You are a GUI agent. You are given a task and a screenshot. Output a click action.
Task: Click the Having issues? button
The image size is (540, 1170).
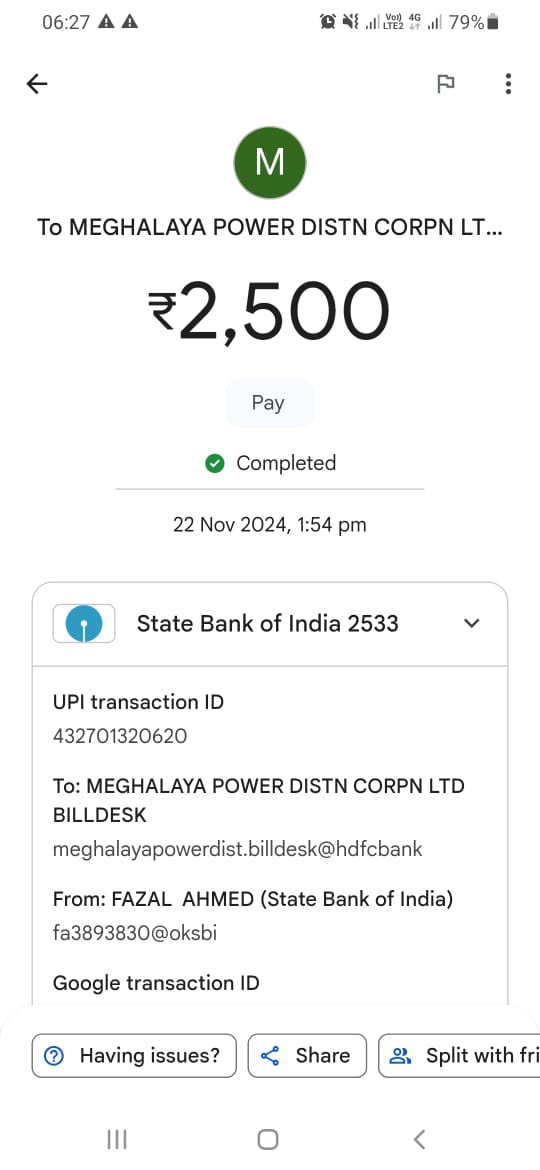134,1055
